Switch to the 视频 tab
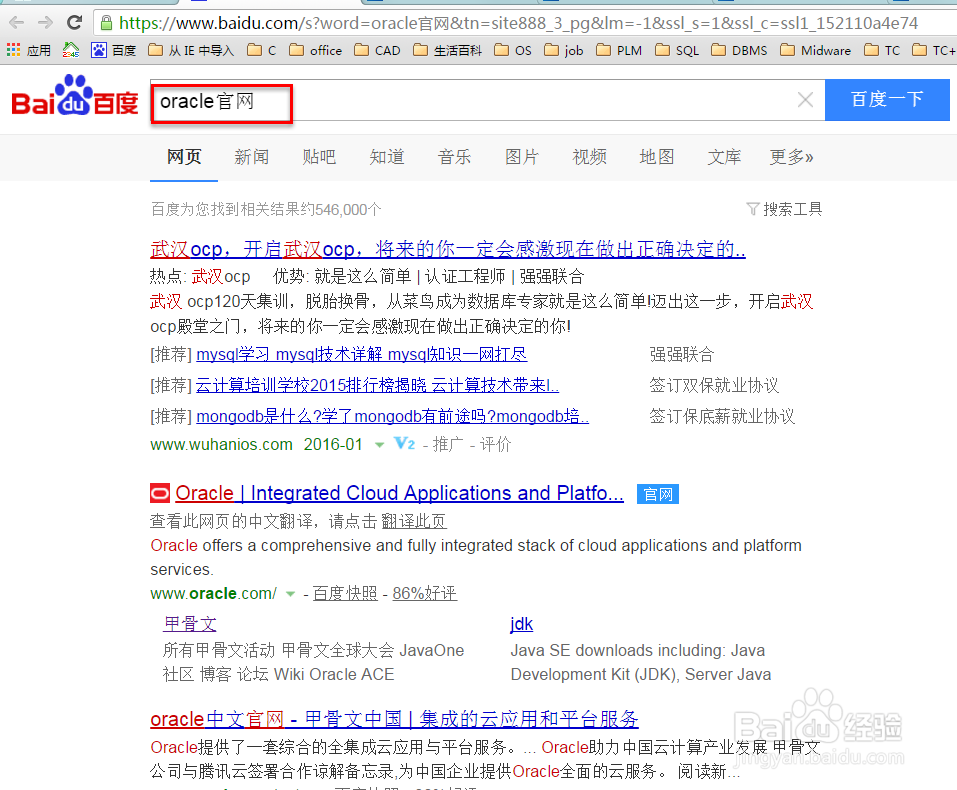 tap(590, 157)
